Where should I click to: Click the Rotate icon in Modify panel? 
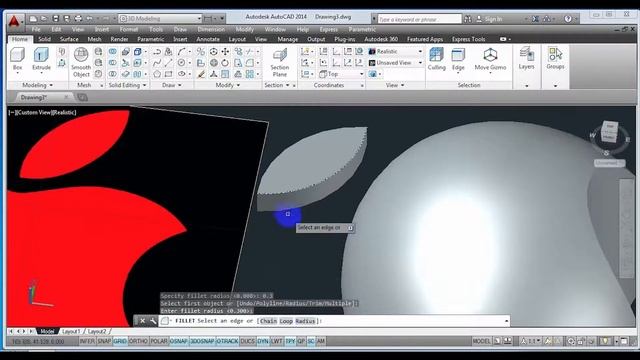tap(225, 63)
